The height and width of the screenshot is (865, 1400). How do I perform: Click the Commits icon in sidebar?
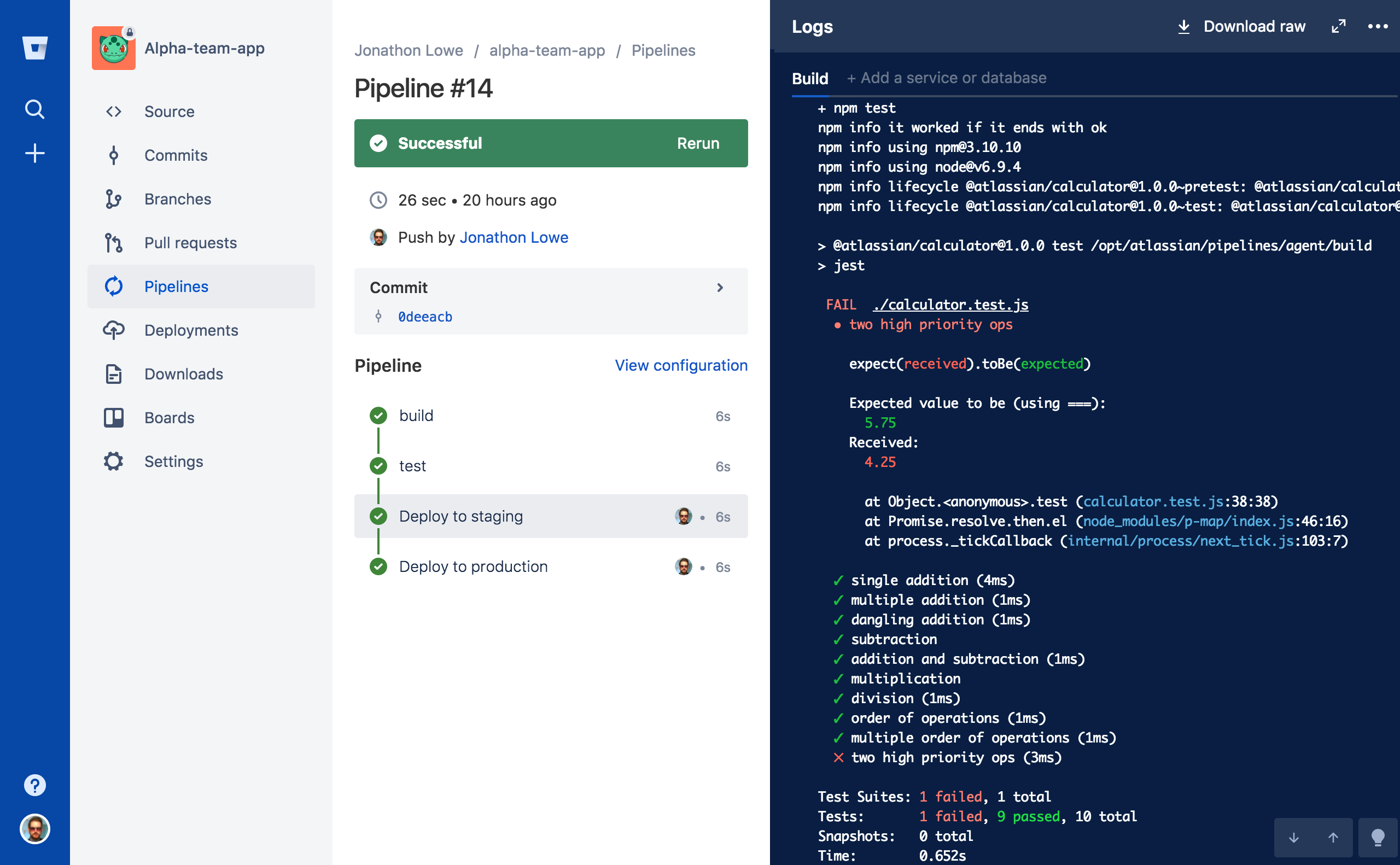point(114,155)
